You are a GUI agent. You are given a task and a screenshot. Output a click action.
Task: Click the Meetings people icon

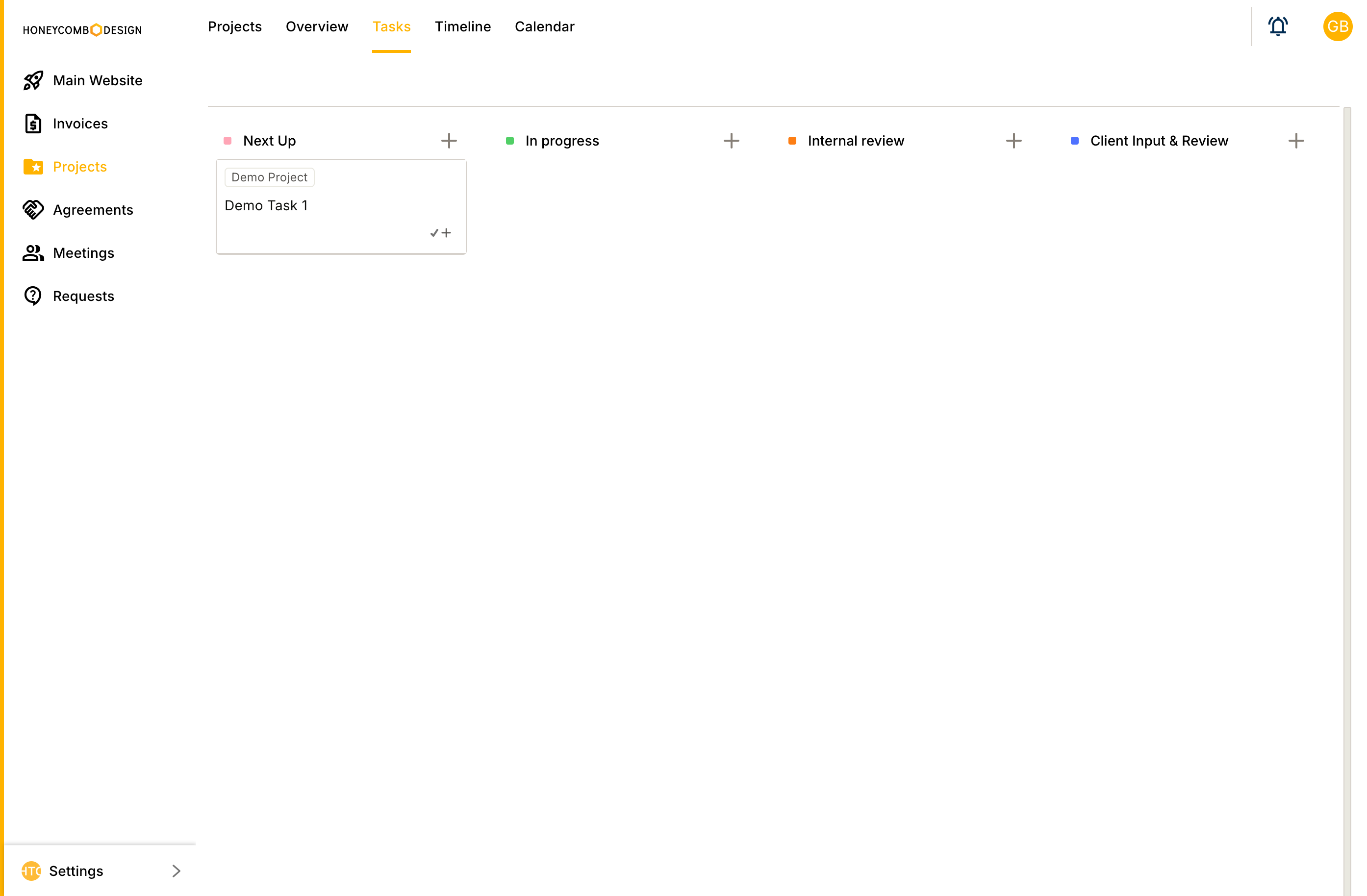point(33,253)
